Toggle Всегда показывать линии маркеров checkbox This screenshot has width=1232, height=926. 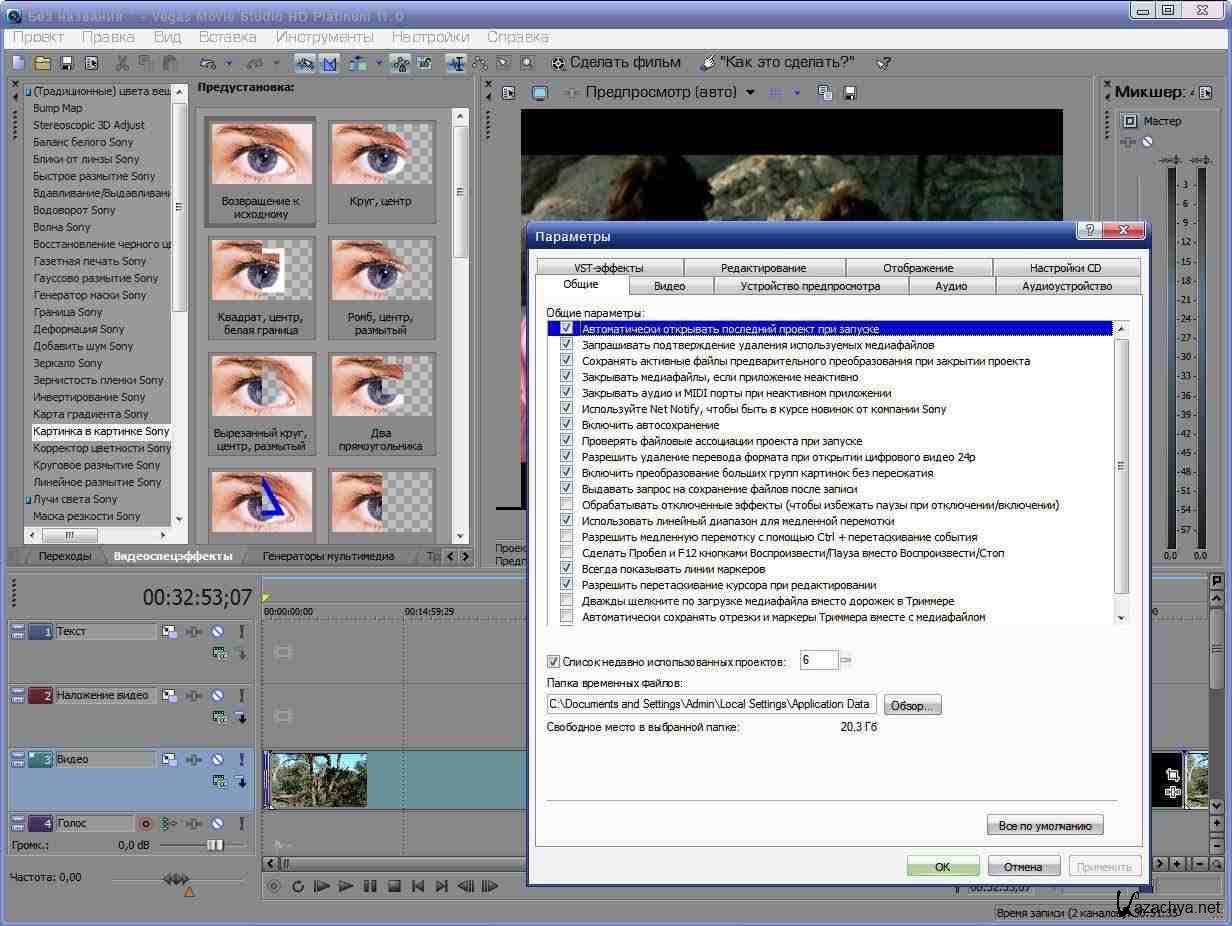tap(567, 569)
